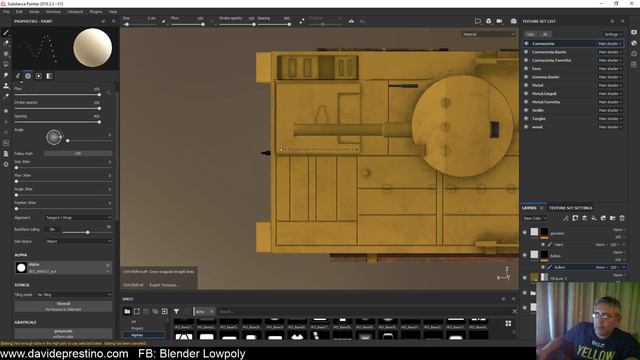
Task: Click the stencil properties square icon
Action: (x=39, y=76)
